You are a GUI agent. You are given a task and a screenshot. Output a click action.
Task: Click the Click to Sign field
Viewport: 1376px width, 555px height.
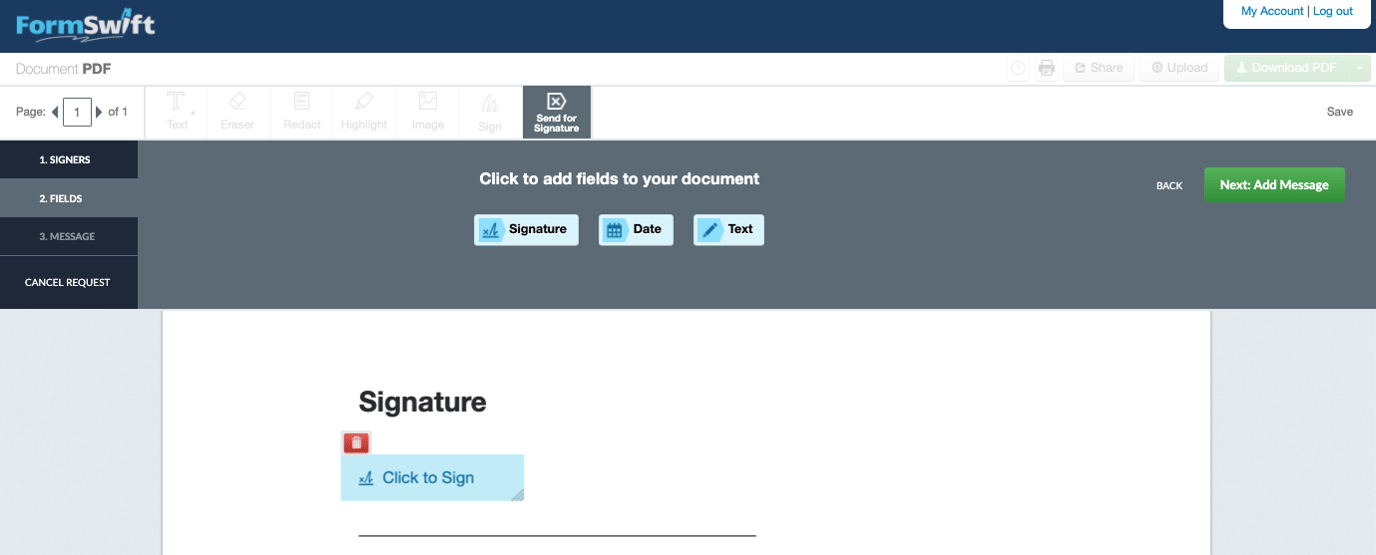(x=432, y=478)
